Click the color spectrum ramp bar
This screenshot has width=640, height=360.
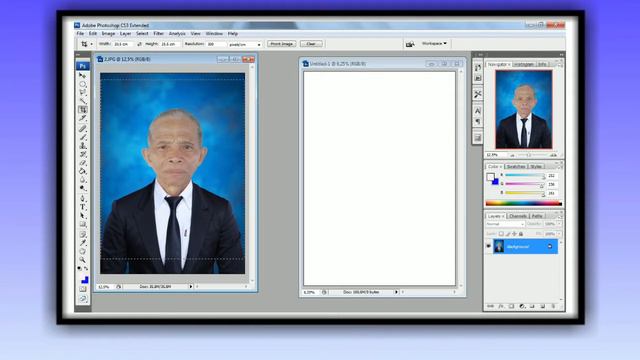click(524, 203)
